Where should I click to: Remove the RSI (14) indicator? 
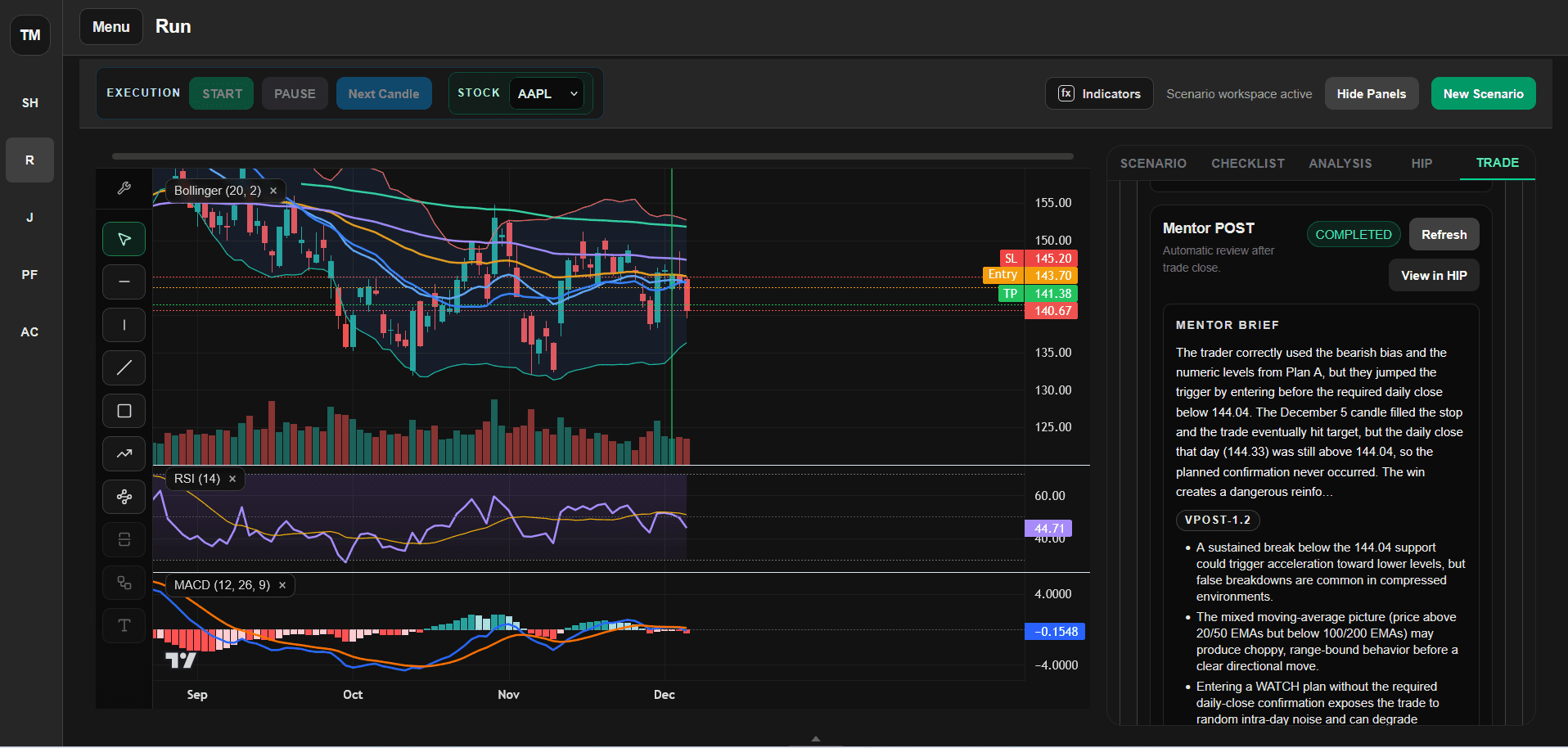click(x=232, y=479)
